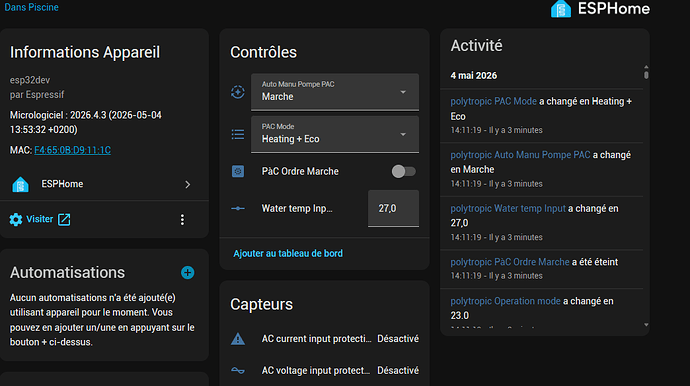This screenshot has height=386, width=690.
Task: Click the PàC Ordre Marche switch icon
Action: pyautogui.click(x=238, y=171)
